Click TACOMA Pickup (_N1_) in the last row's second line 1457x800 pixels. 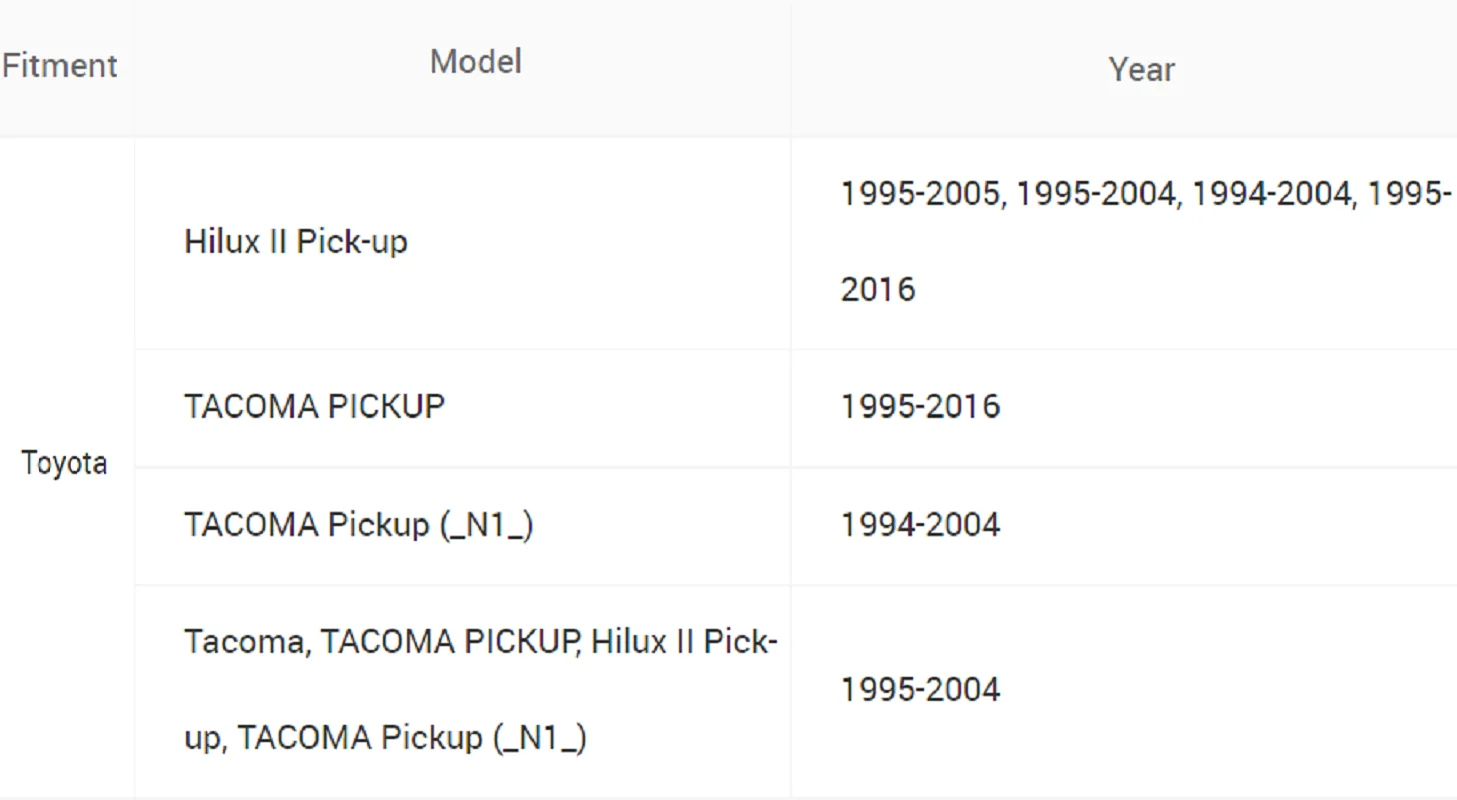[x=412, y=738]
